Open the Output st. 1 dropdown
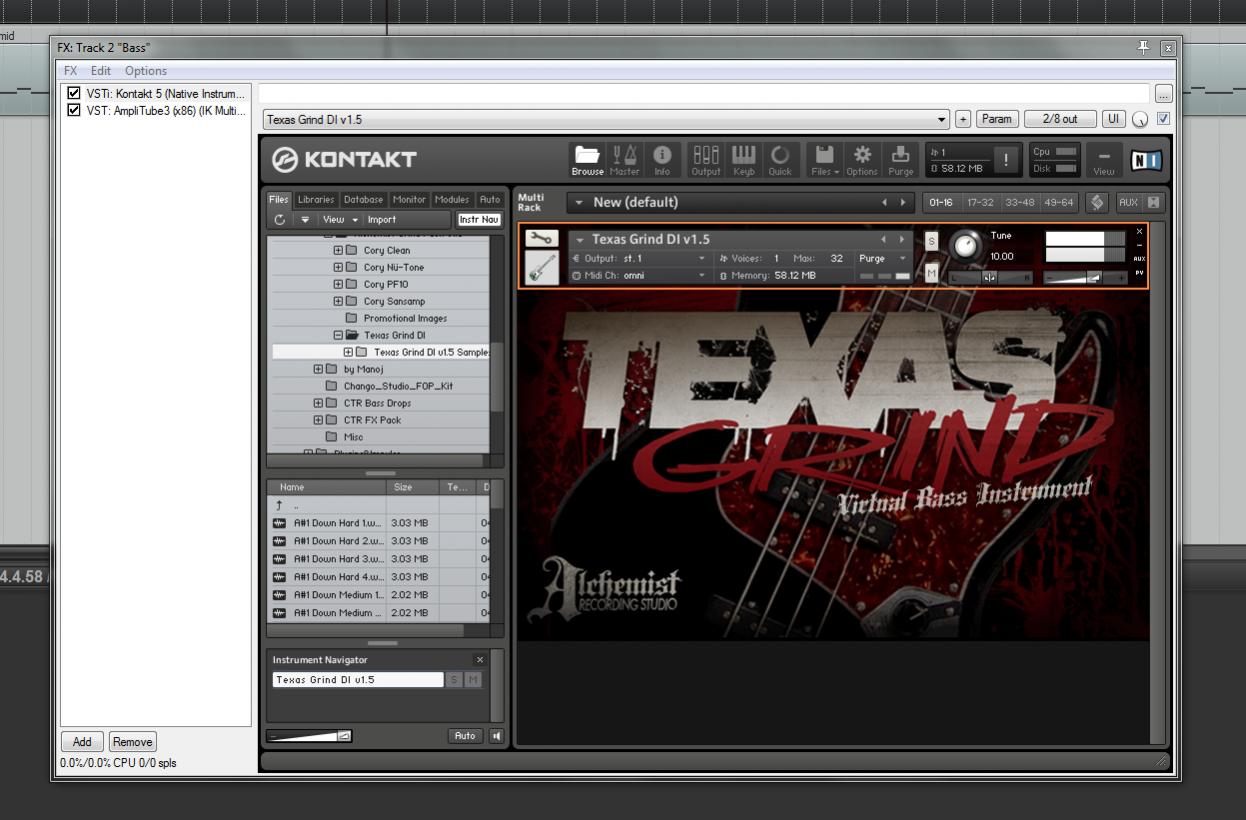The height and width of the screenshot is (820, 1246). coord(639,258)
